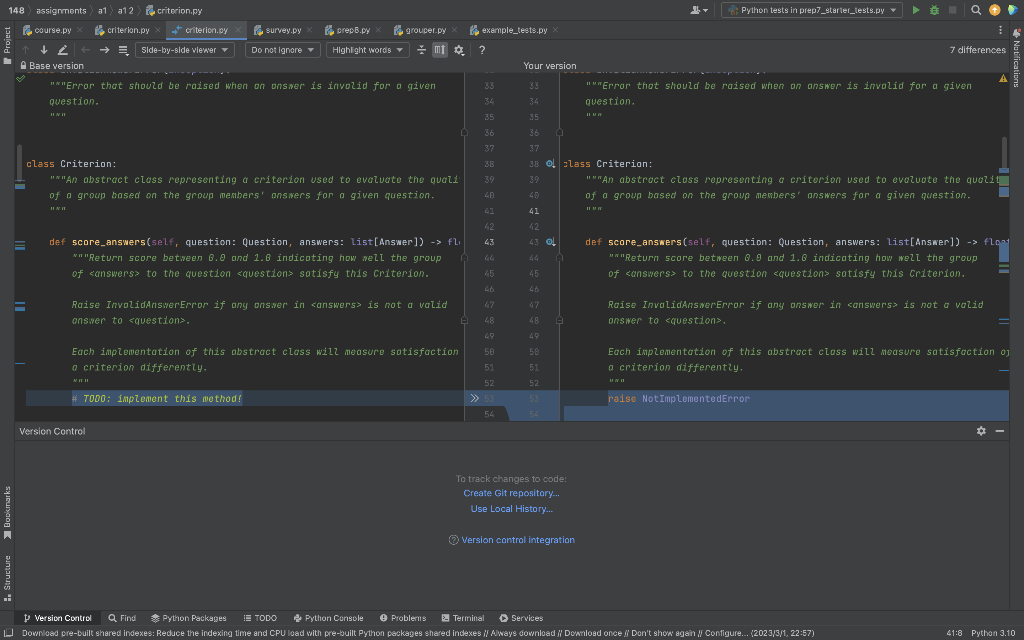
Task: Open Search Everywhere magnifier icon
Action: pos(976,10)
